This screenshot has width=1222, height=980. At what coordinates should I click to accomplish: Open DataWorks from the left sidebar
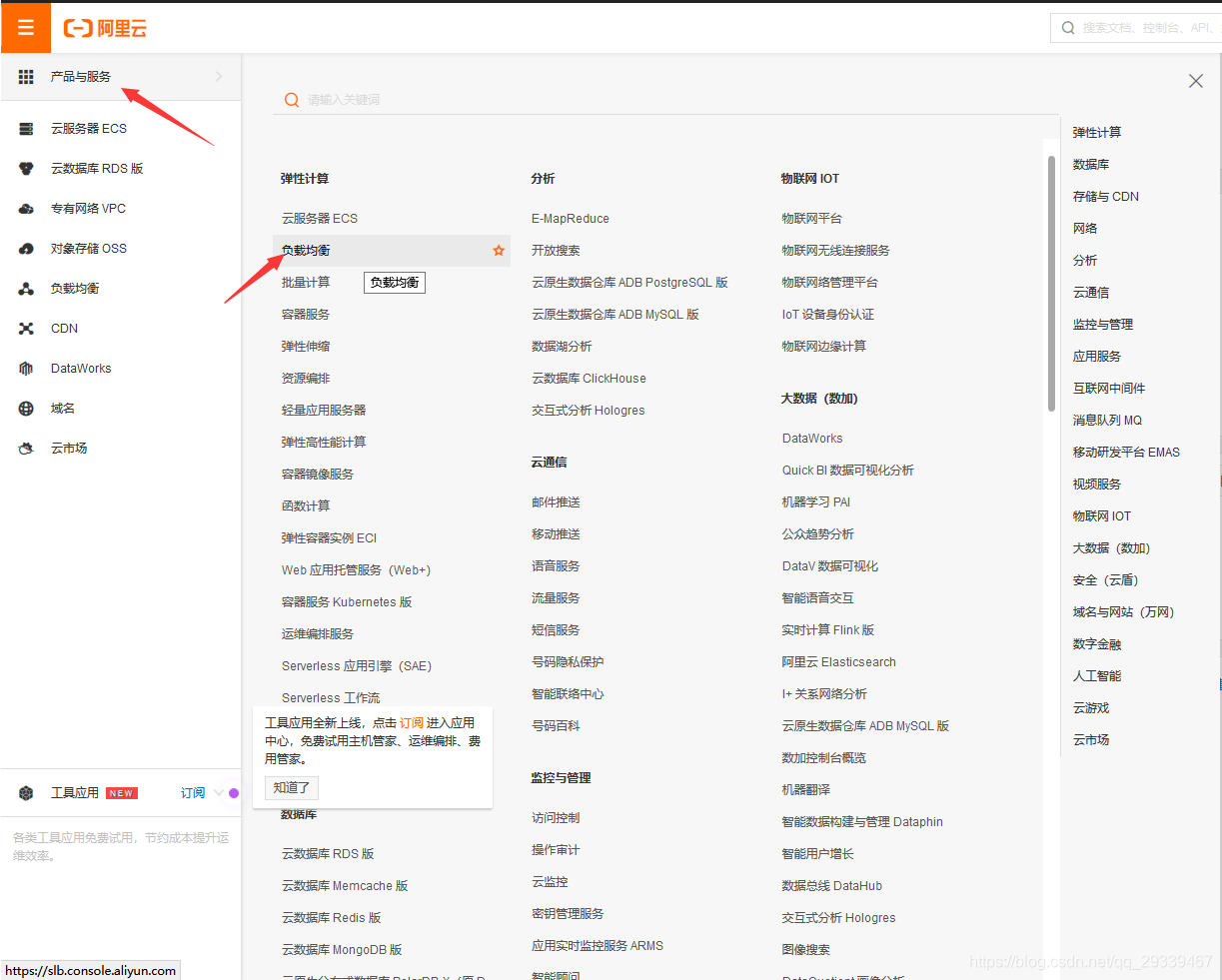coord(26,368)
